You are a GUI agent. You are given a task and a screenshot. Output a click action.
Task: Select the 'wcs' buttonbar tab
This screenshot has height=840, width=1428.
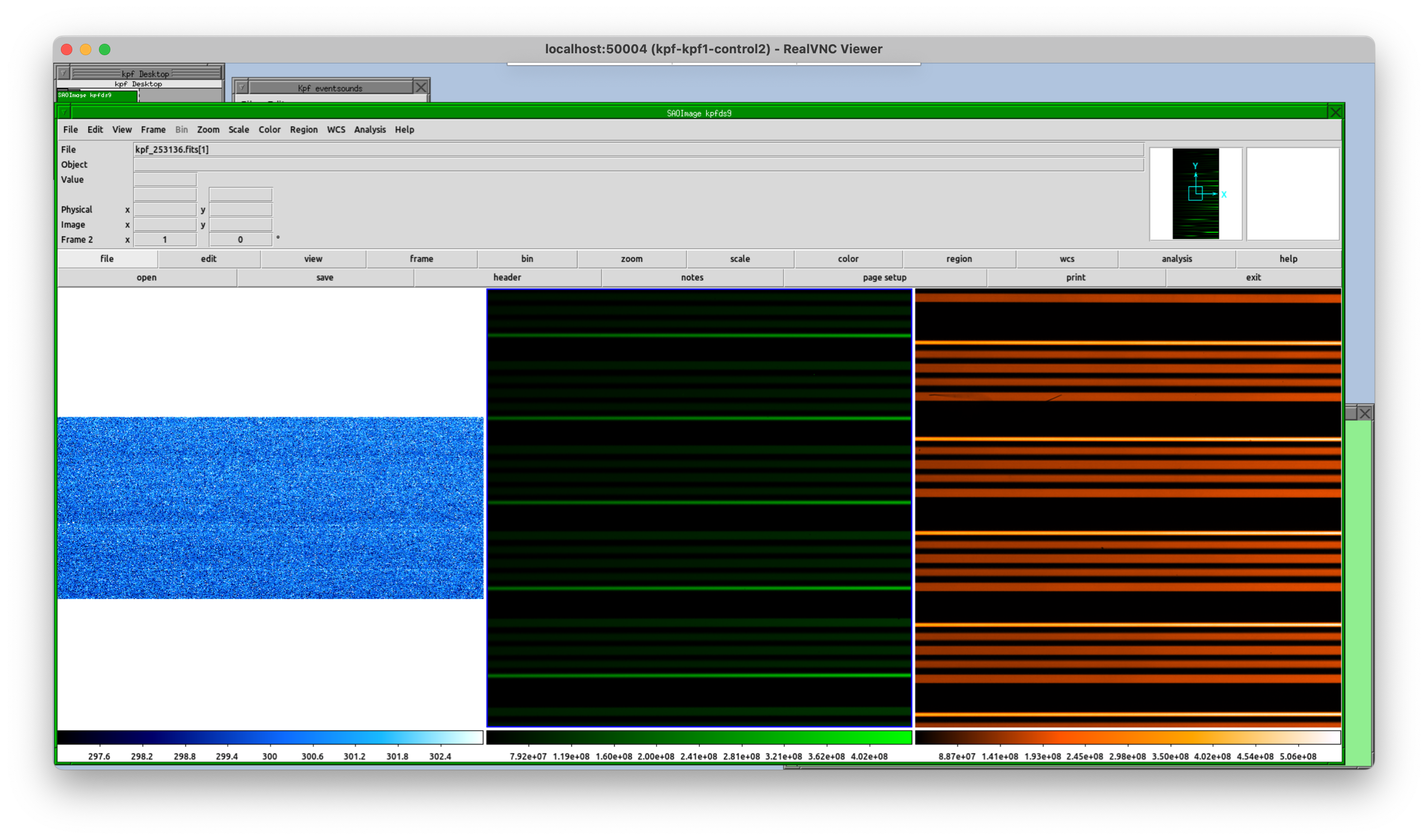[x=1067, y=258]
